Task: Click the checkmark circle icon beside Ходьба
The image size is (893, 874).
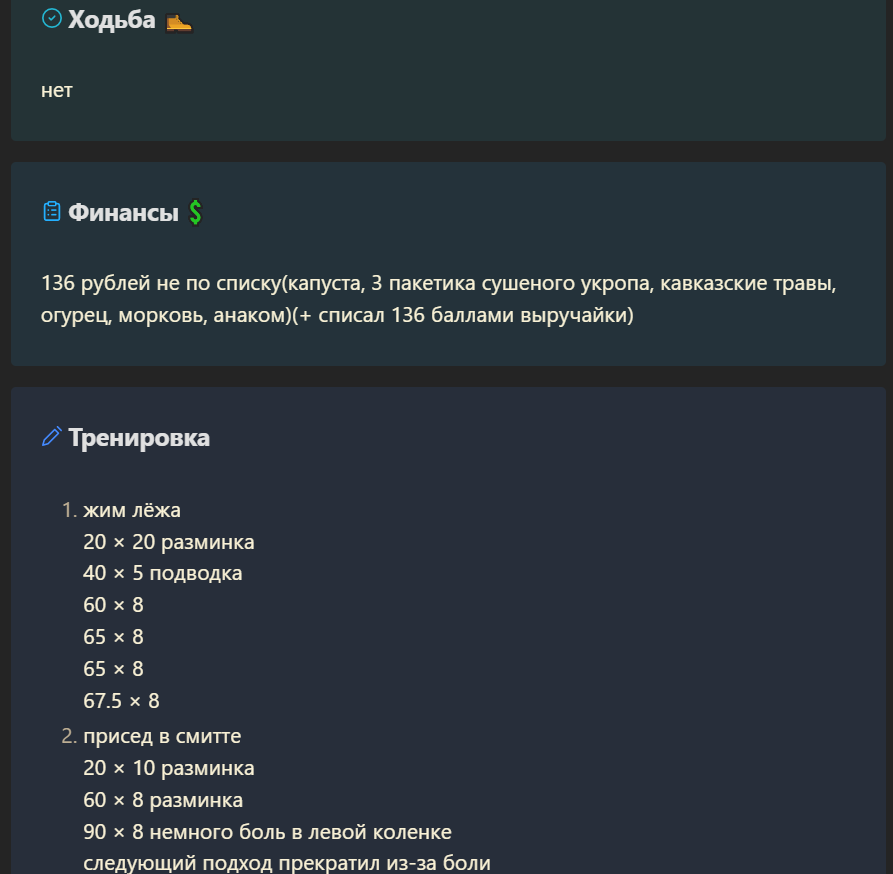Action: [x=52, y=19]
